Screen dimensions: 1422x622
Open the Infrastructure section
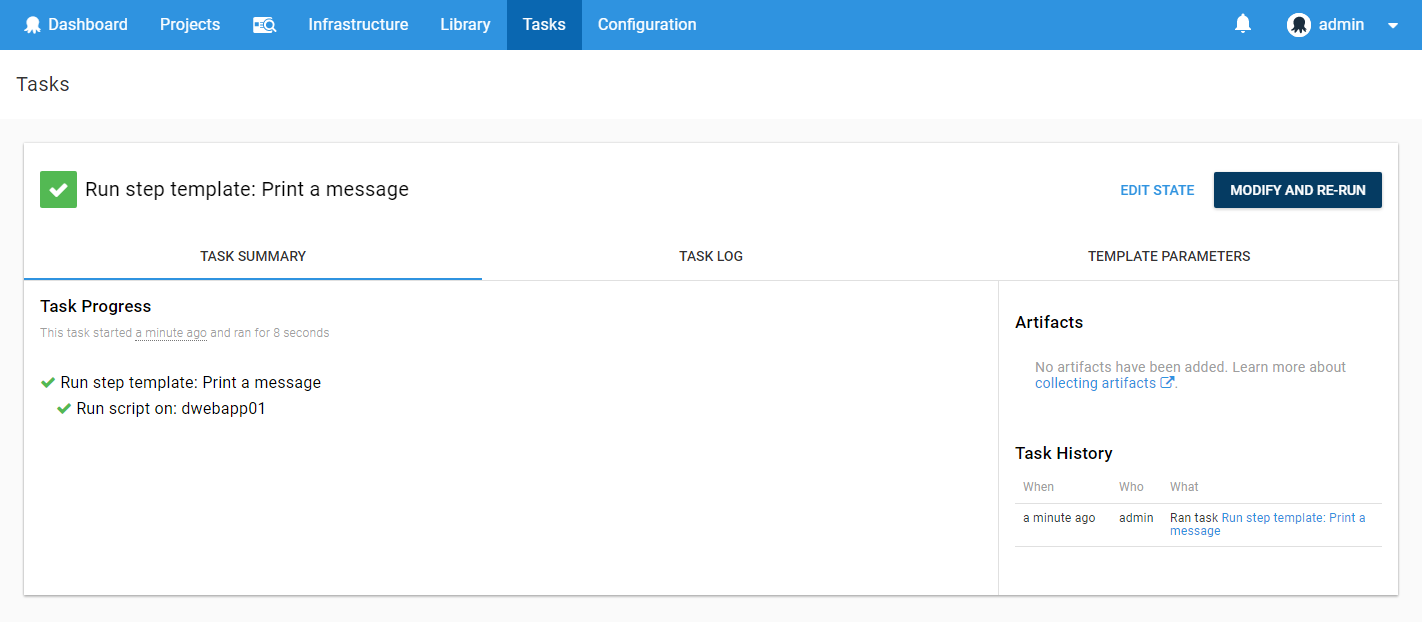[358, 24]
